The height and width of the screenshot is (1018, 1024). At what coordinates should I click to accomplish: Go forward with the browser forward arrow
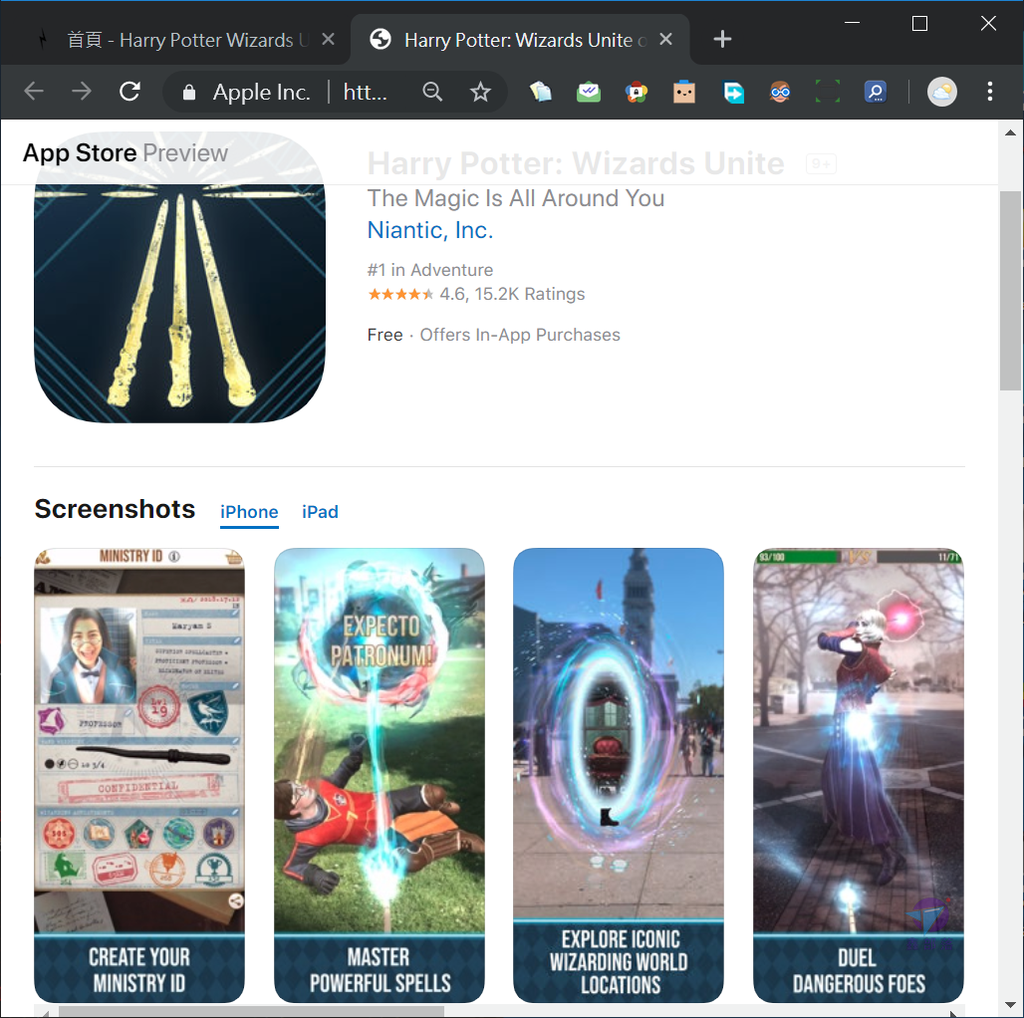82,91
